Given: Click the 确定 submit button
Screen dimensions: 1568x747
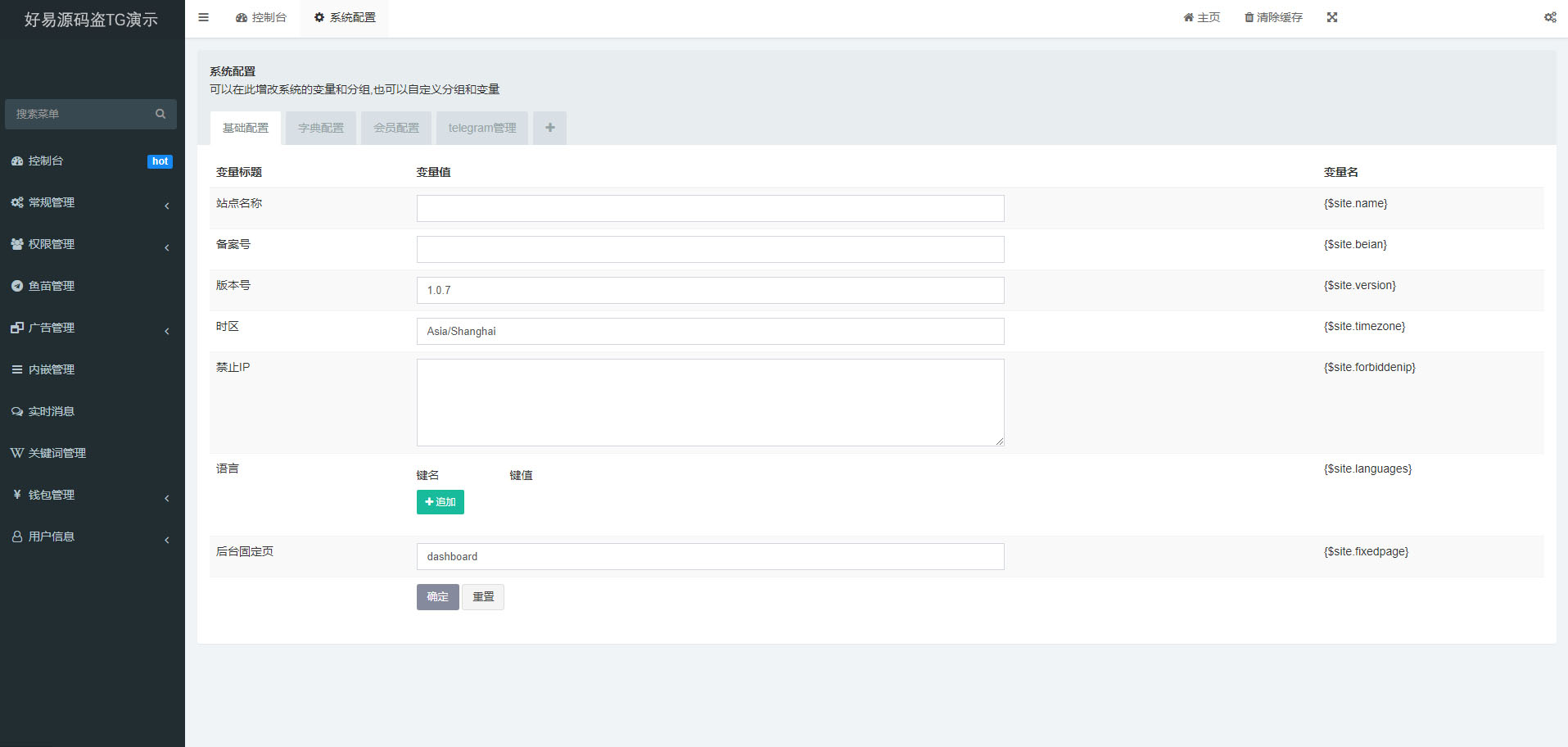Looking at the screenshot, I should click(x=437, y=597).
